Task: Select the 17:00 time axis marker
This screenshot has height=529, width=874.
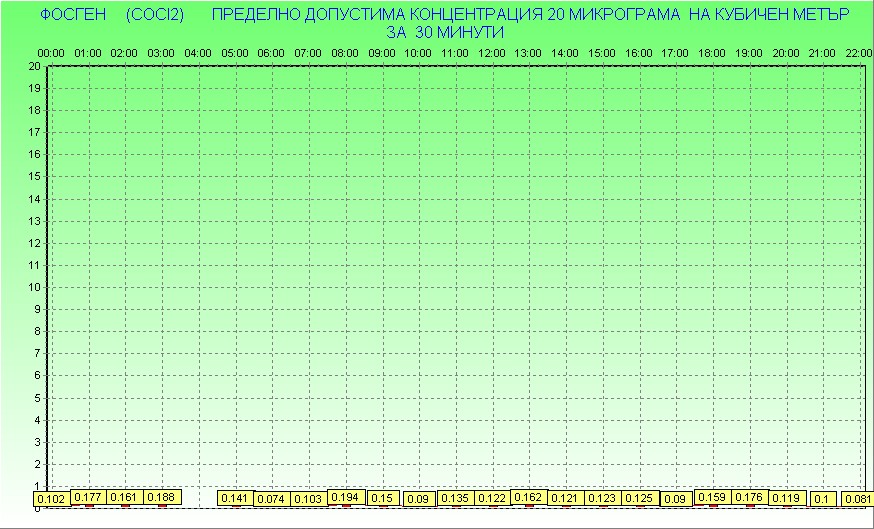Action: coord(676,52)
